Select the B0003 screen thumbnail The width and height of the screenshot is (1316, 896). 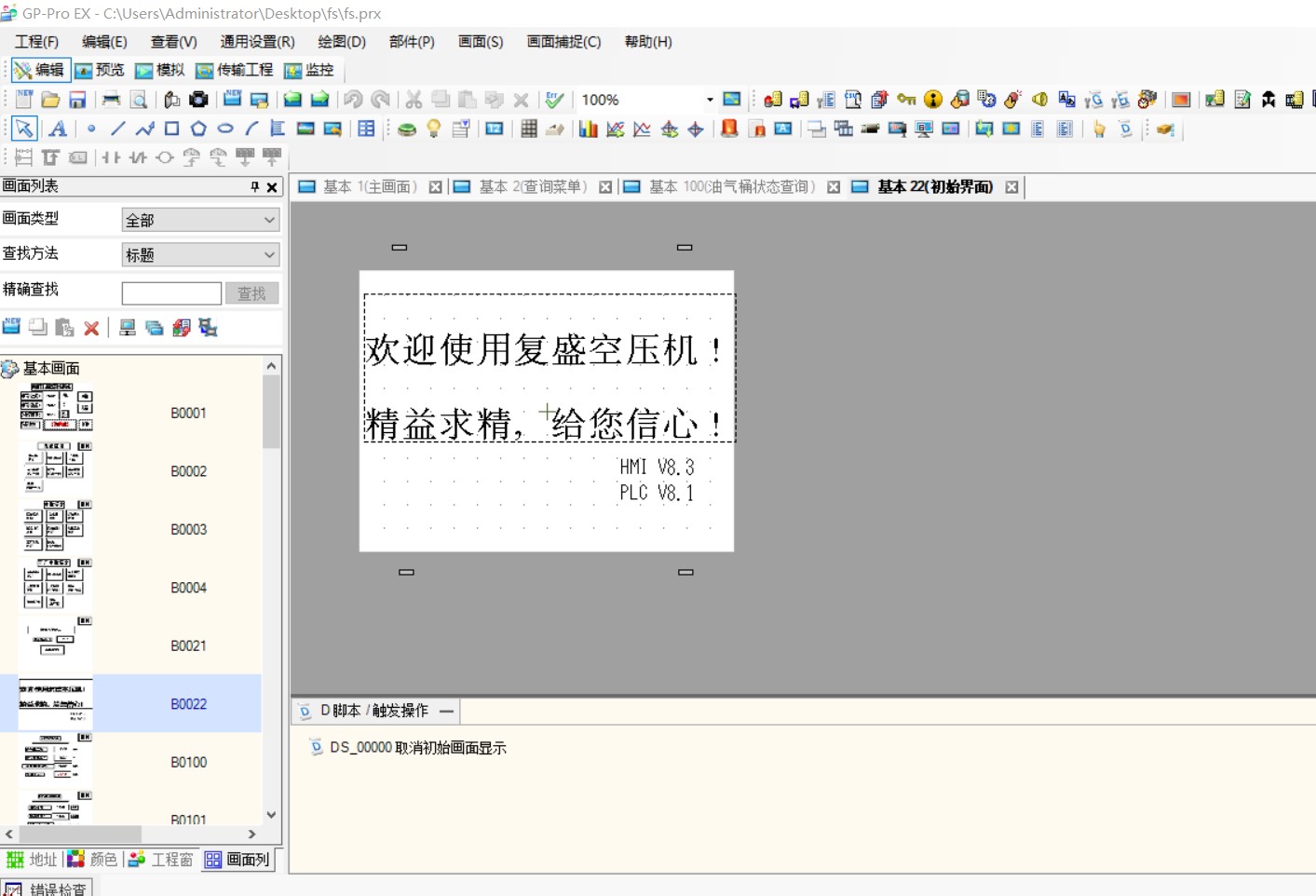coord(56,529)
